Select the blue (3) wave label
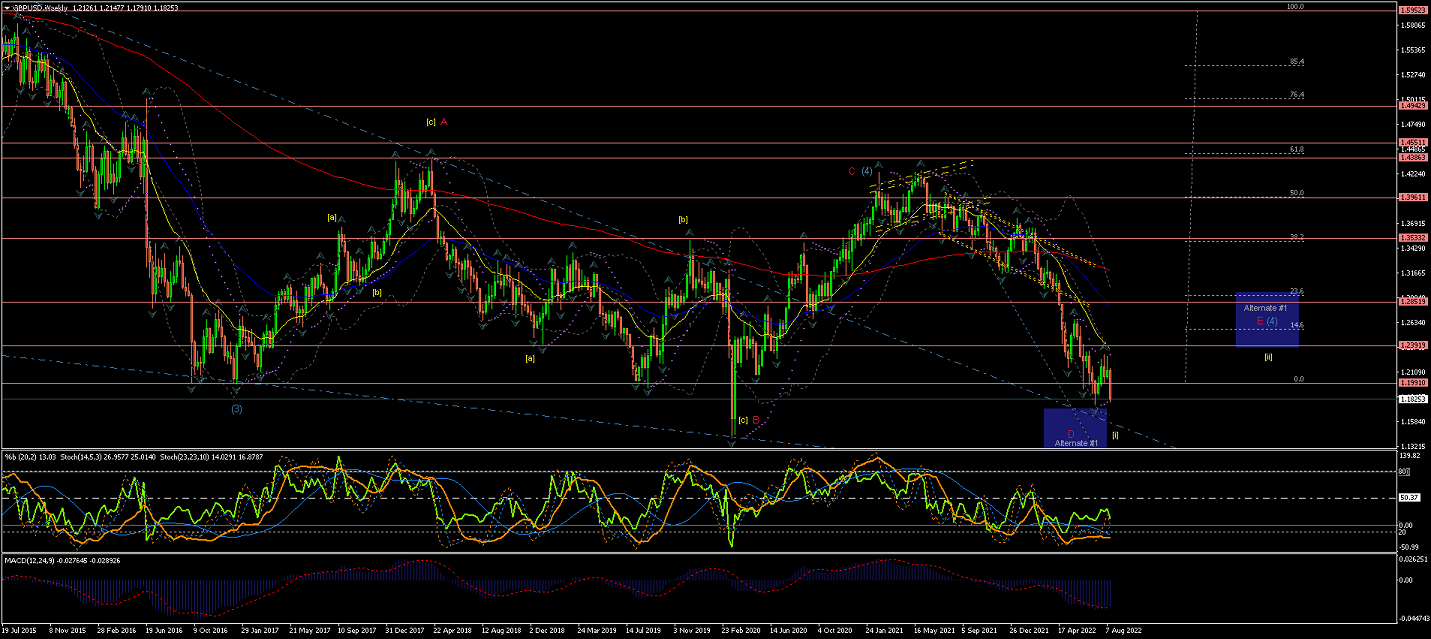The image size is (1431, 639). tap(236, 409)
